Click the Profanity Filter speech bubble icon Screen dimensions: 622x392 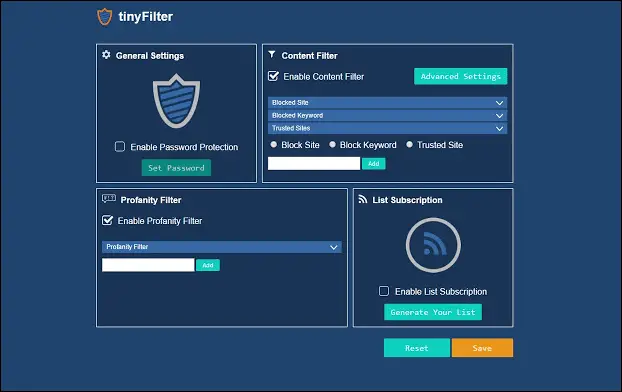109,199
